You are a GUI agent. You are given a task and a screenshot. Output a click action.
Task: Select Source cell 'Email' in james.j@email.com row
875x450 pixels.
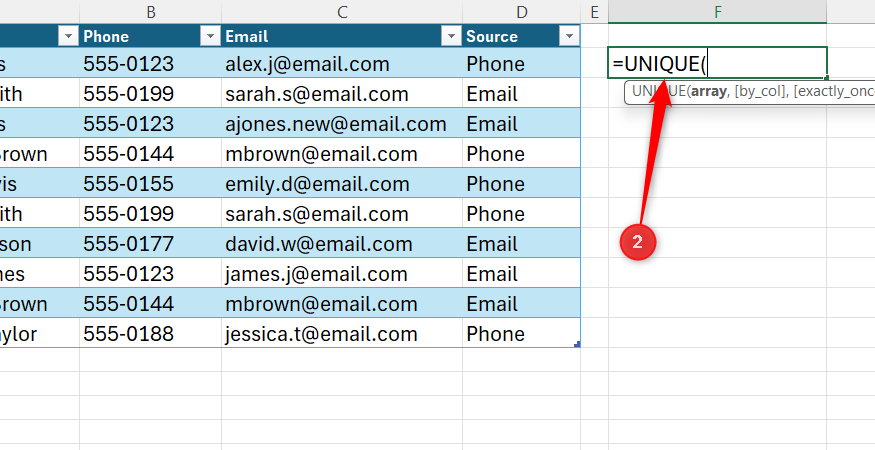point(521,274)
